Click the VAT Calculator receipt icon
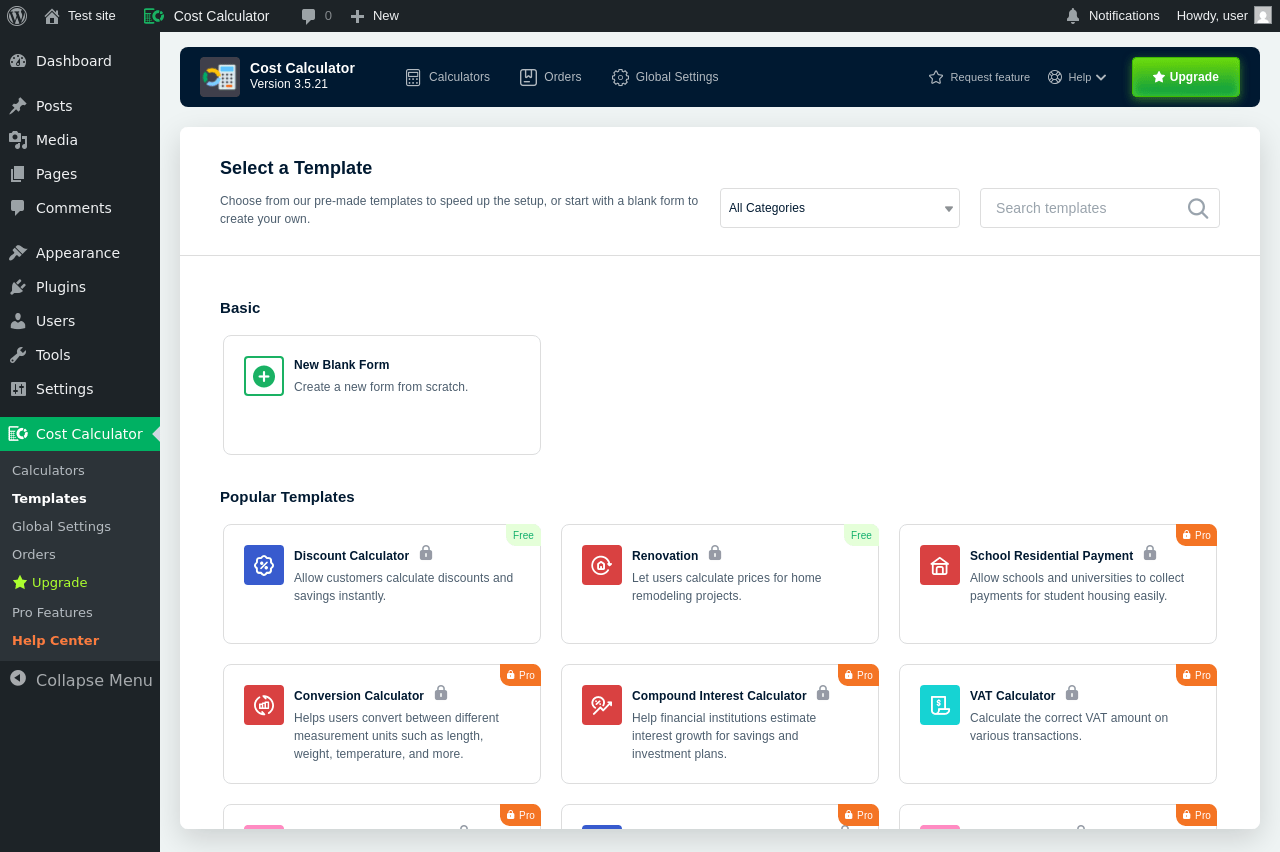Screen dimensions: 1280x852 pyautogui.click(x=940, y=705)
